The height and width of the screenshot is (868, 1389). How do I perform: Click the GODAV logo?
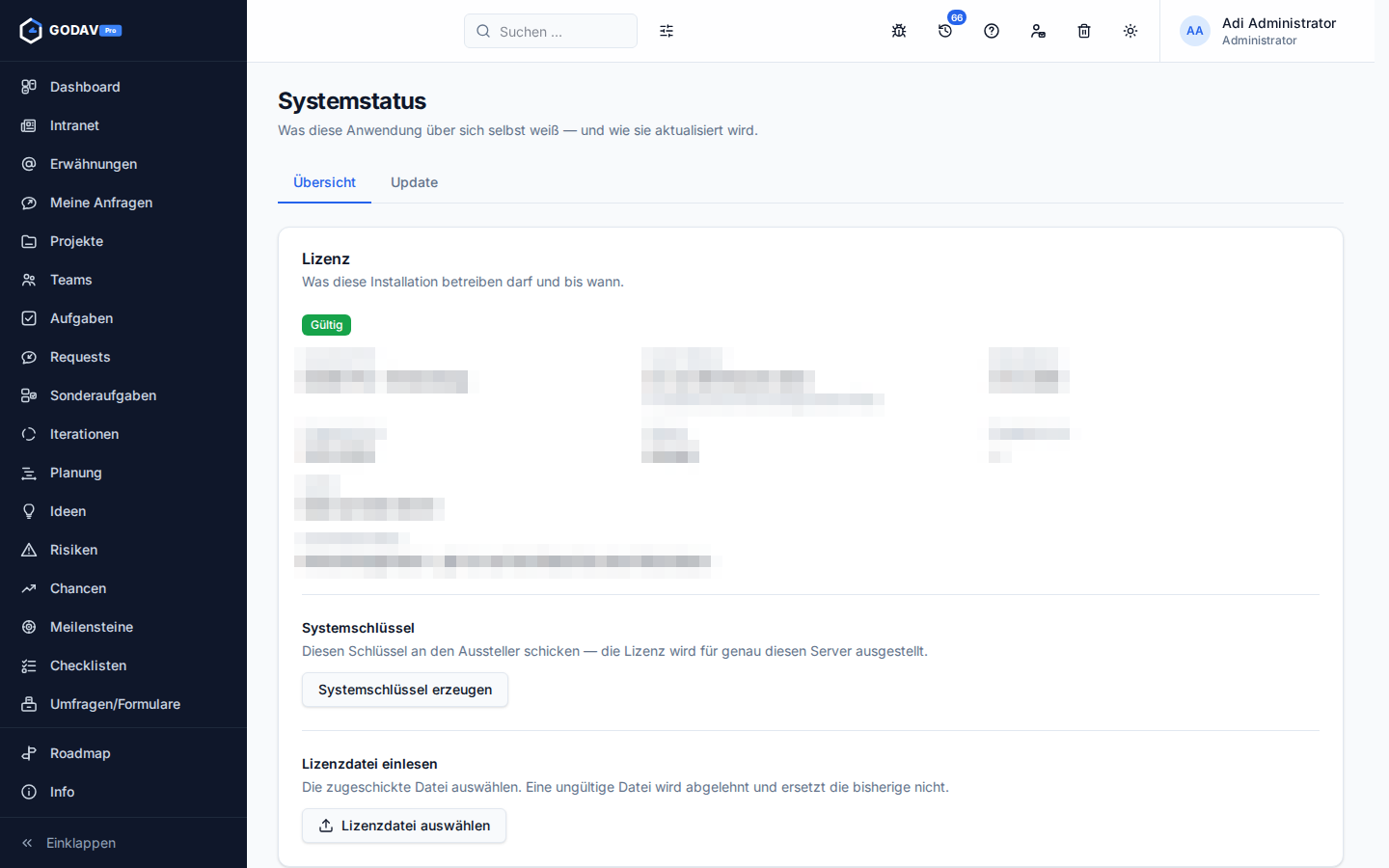click(x=70, y=31)
